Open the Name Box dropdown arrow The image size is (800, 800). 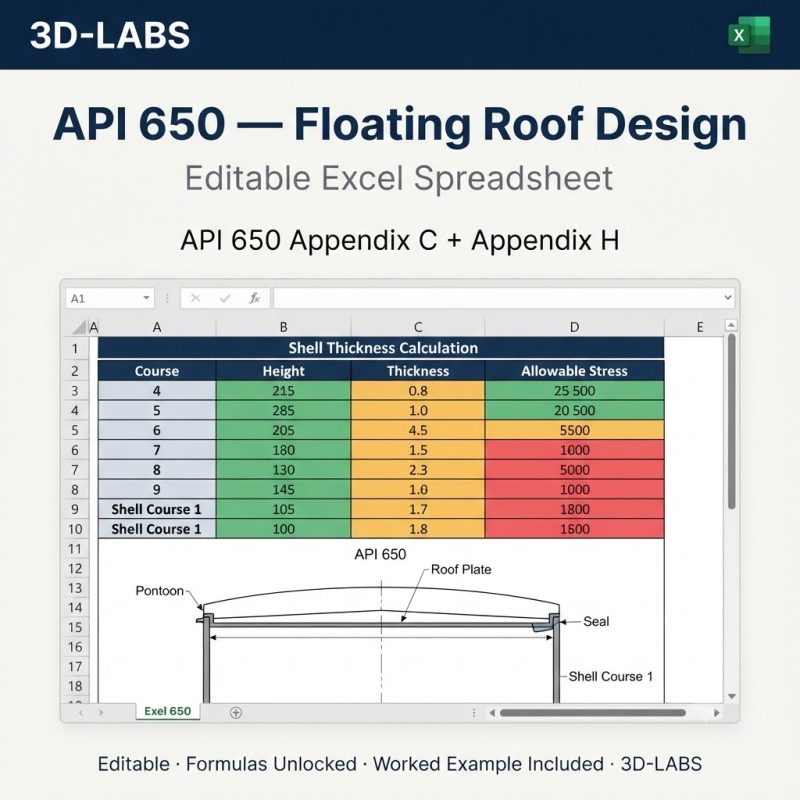point(146,298)
